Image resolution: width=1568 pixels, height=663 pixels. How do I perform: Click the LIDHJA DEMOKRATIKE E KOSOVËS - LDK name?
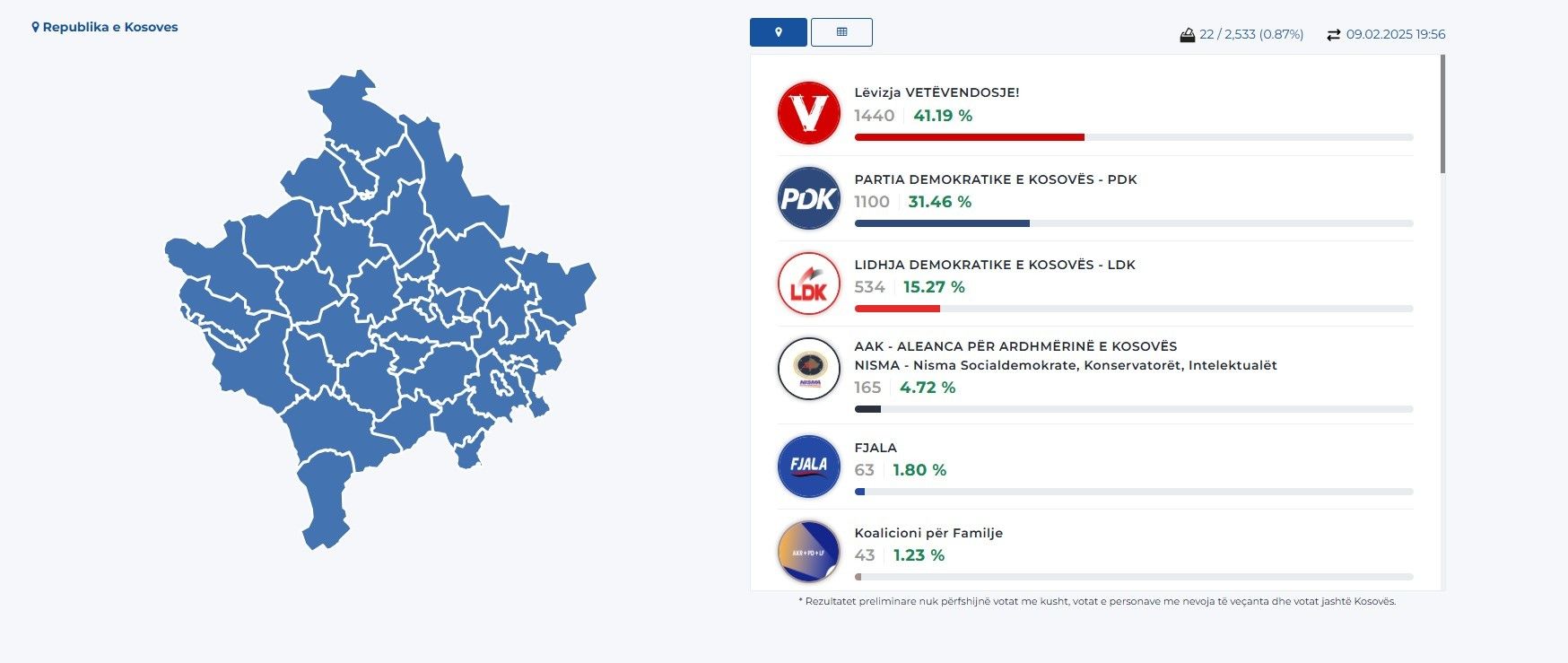pos(994,265)
